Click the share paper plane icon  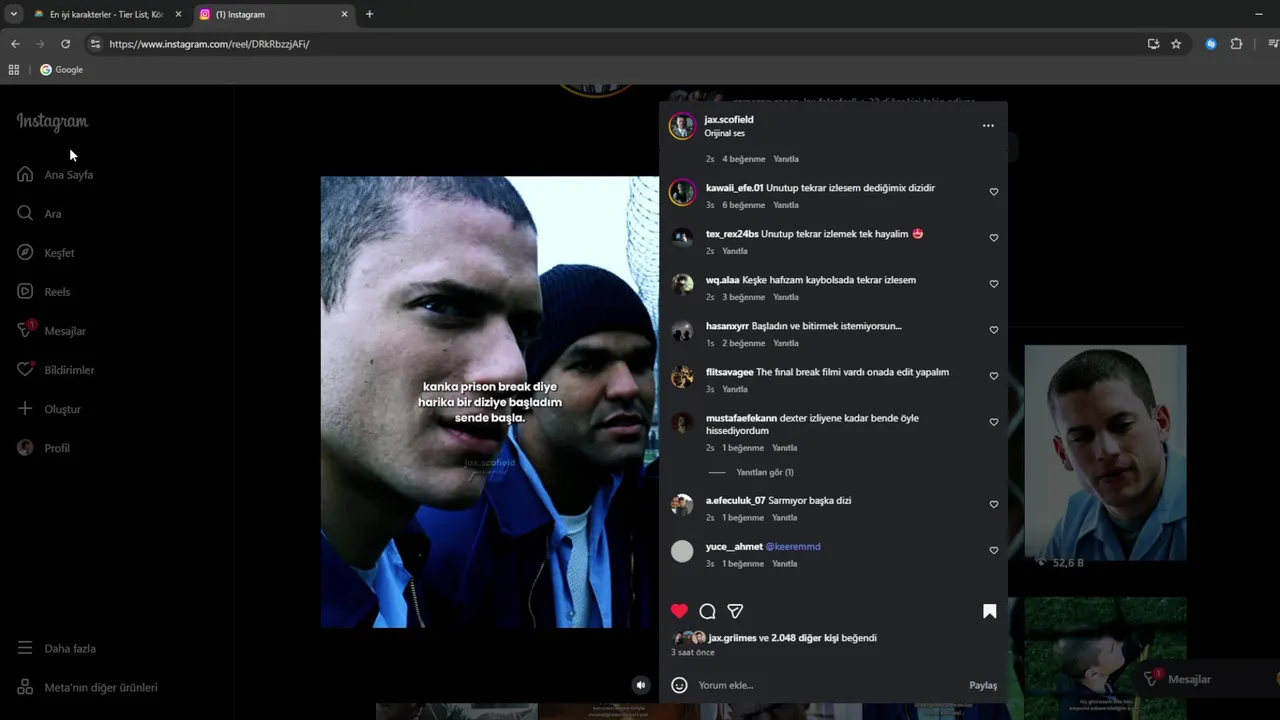click(735, 611)
